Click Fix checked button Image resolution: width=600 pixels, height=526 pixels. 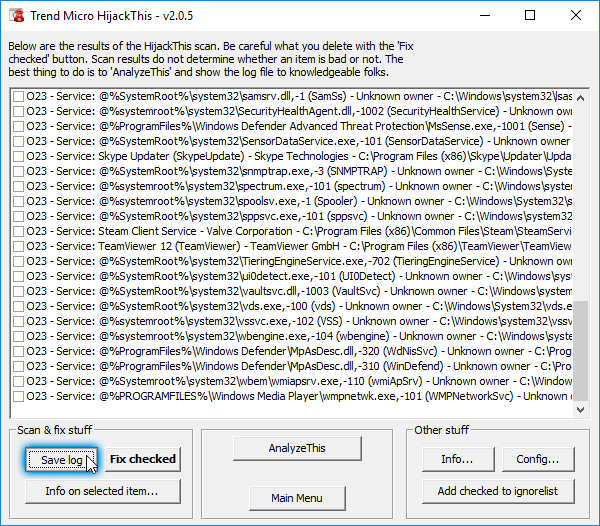point(143,459)
